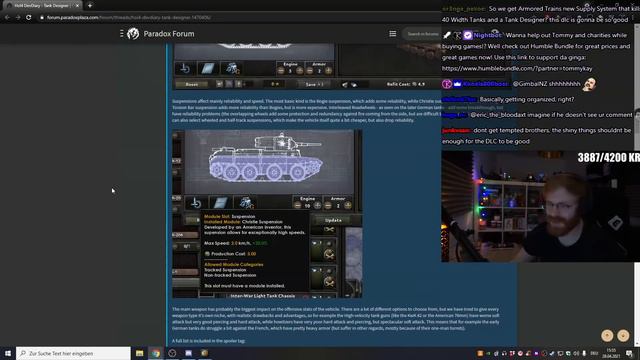Open the taskbar clock and date
640x360 pixels.
(x=611, y=353)
